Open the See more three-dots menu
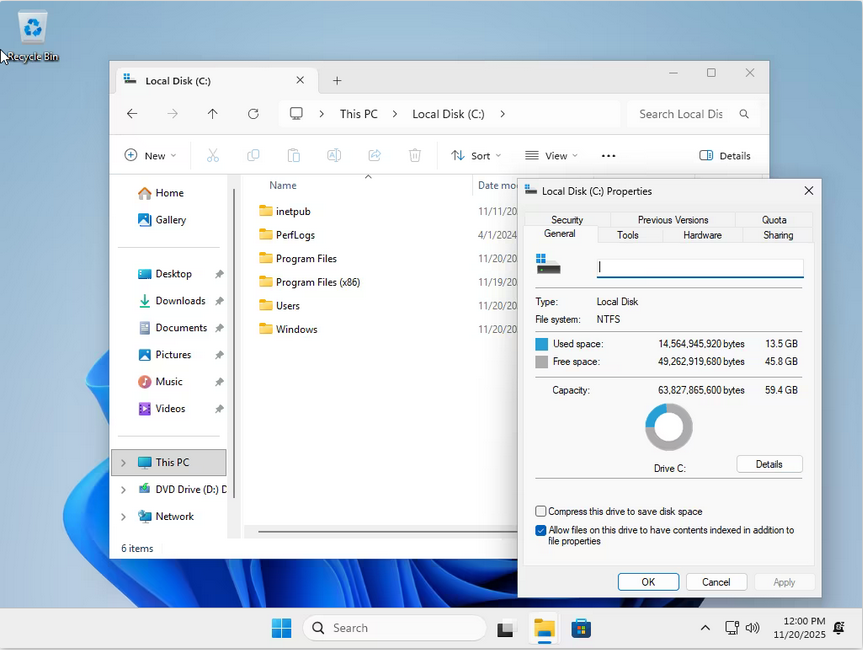This screenshot has width=863, height=650. point(608,156)
